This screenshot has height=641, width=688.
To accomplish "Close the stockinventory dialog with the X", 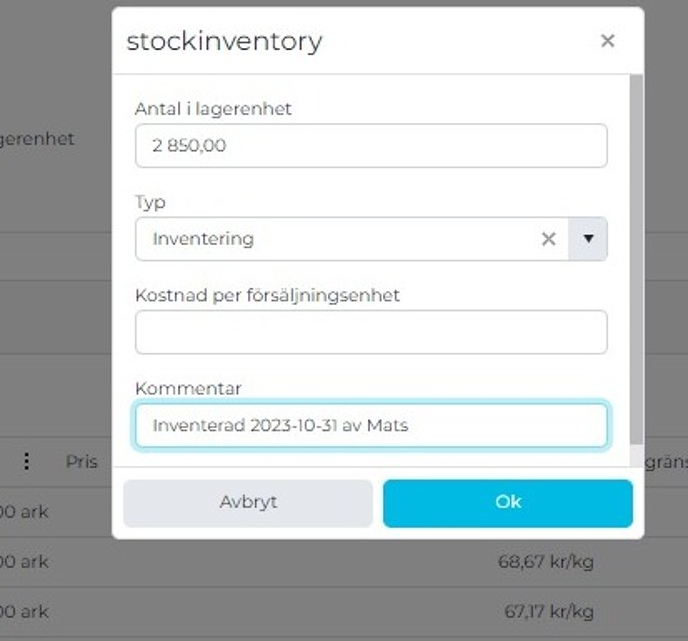I will point(607,41).
